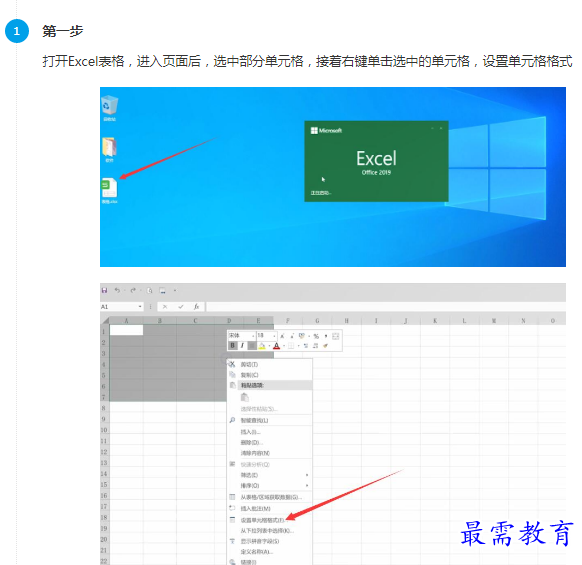Click the Percent Style % icon
This screenshot has height=565, width=582.
pyautogui.click(x=316, y=336)
